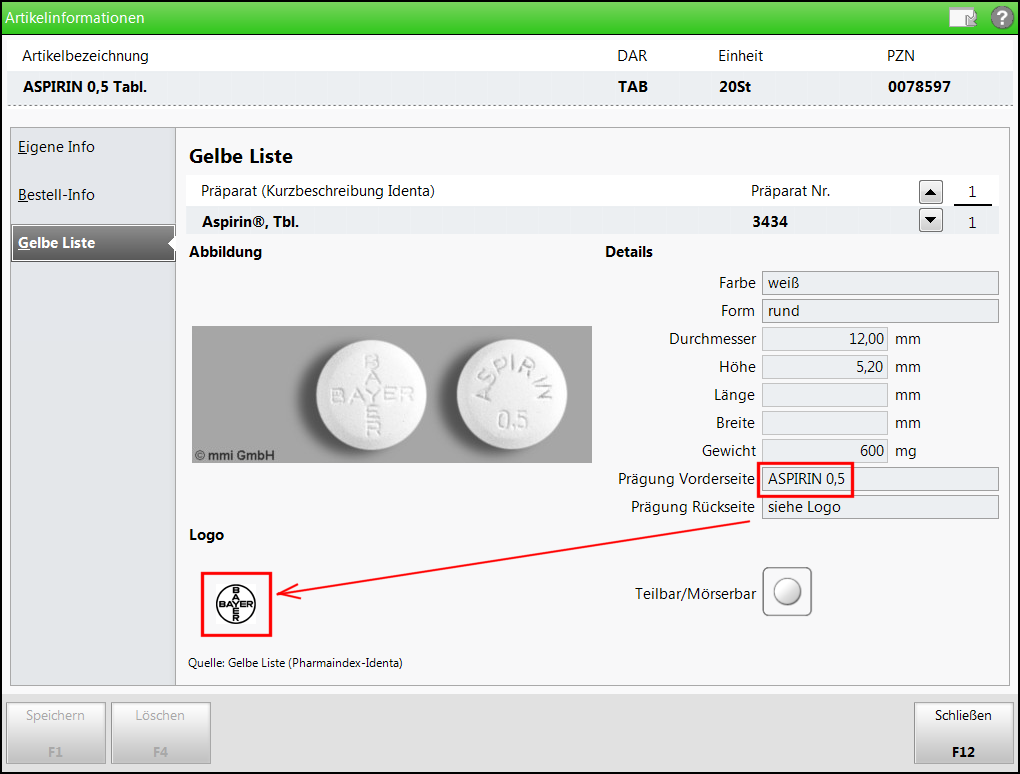This screenshot has width=1020, height=774.
Task: Click the empty Länge field
Action: click(x=825, y=395)
